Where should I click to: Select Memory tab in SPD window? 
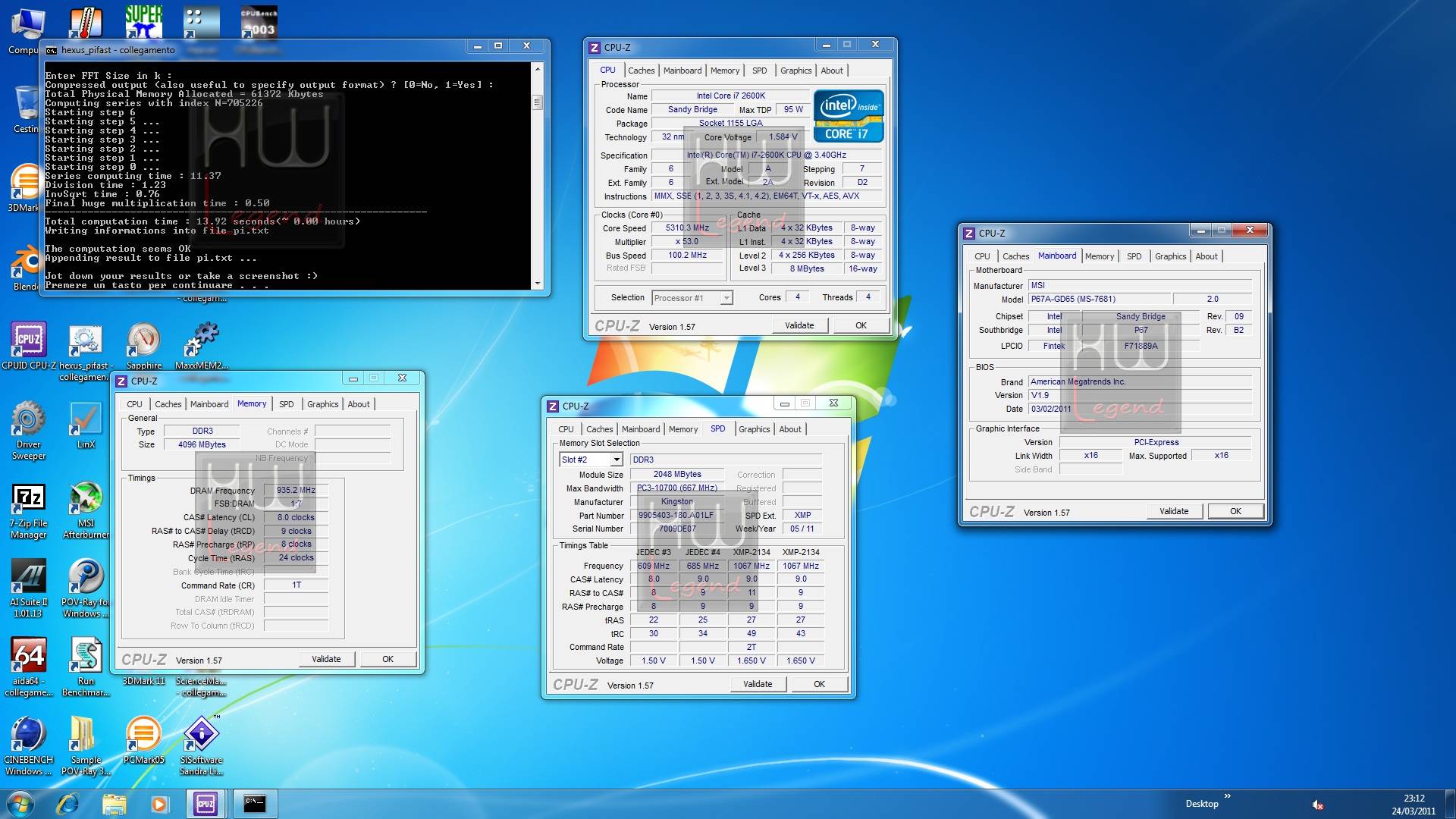coord(682,429)
